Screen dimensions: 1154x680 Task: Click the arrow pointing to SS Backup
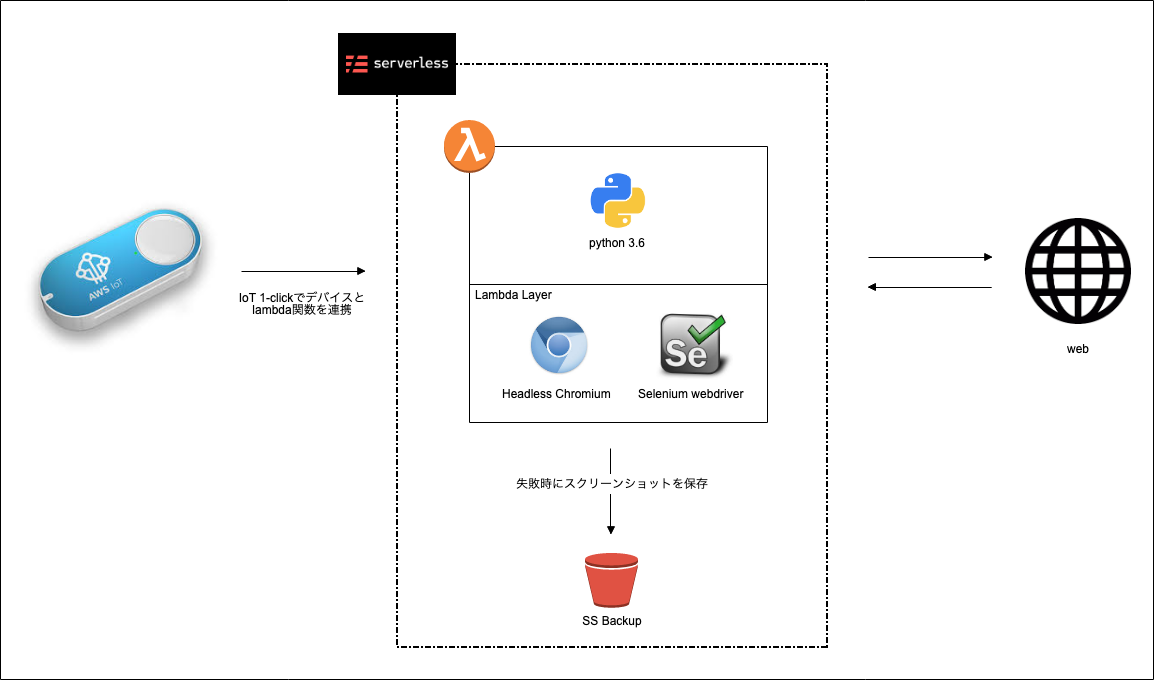(x=611, y=510)
